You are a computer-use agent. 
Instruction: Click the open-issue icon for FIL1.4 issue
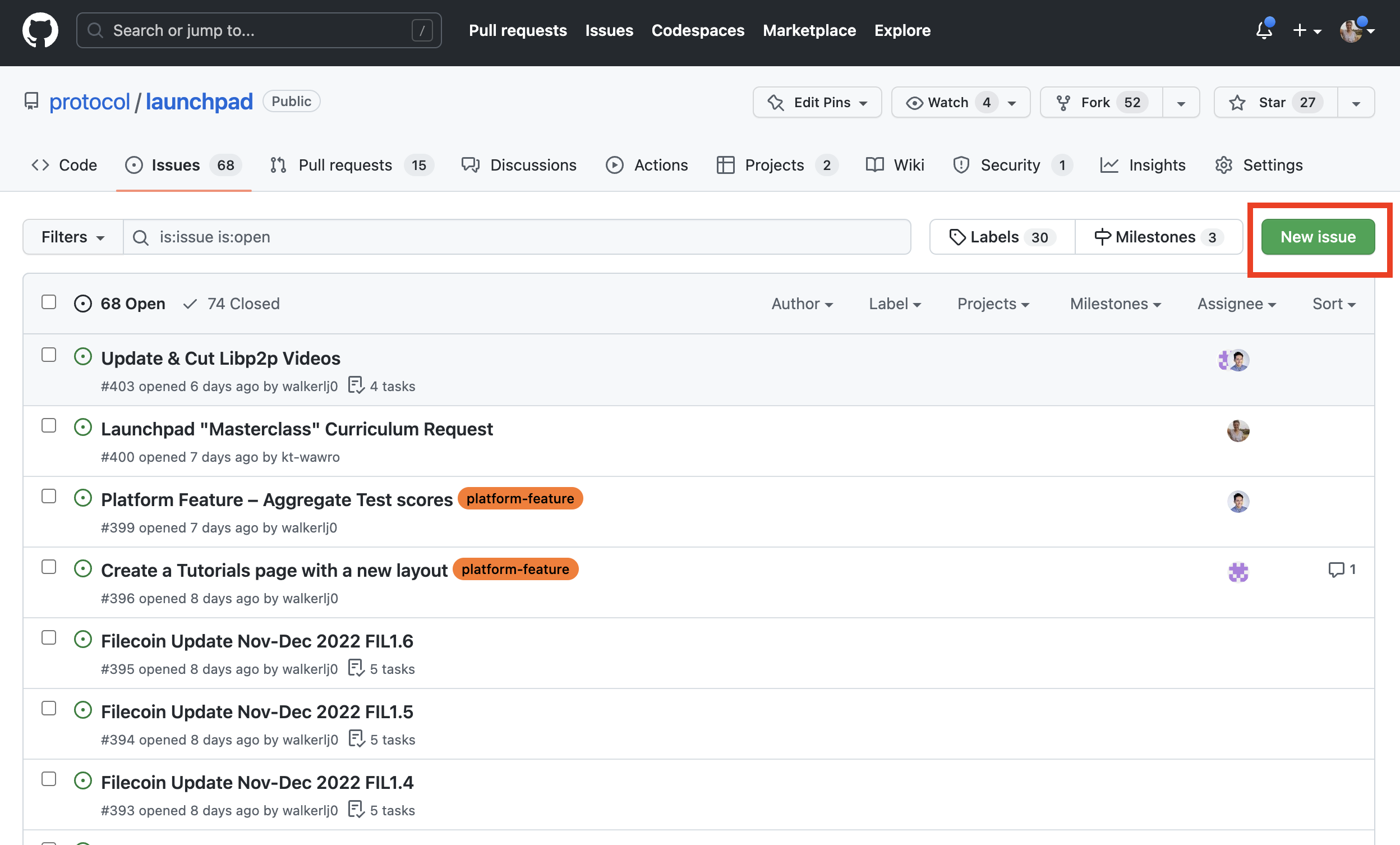click(x=83, y=781)
